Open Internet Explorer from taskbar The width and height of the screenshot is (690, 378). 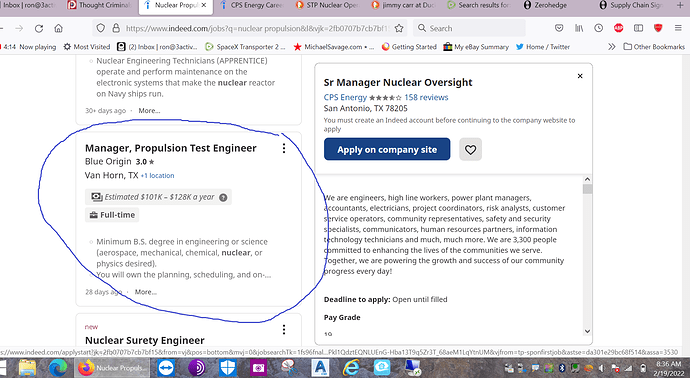[351, 368]
